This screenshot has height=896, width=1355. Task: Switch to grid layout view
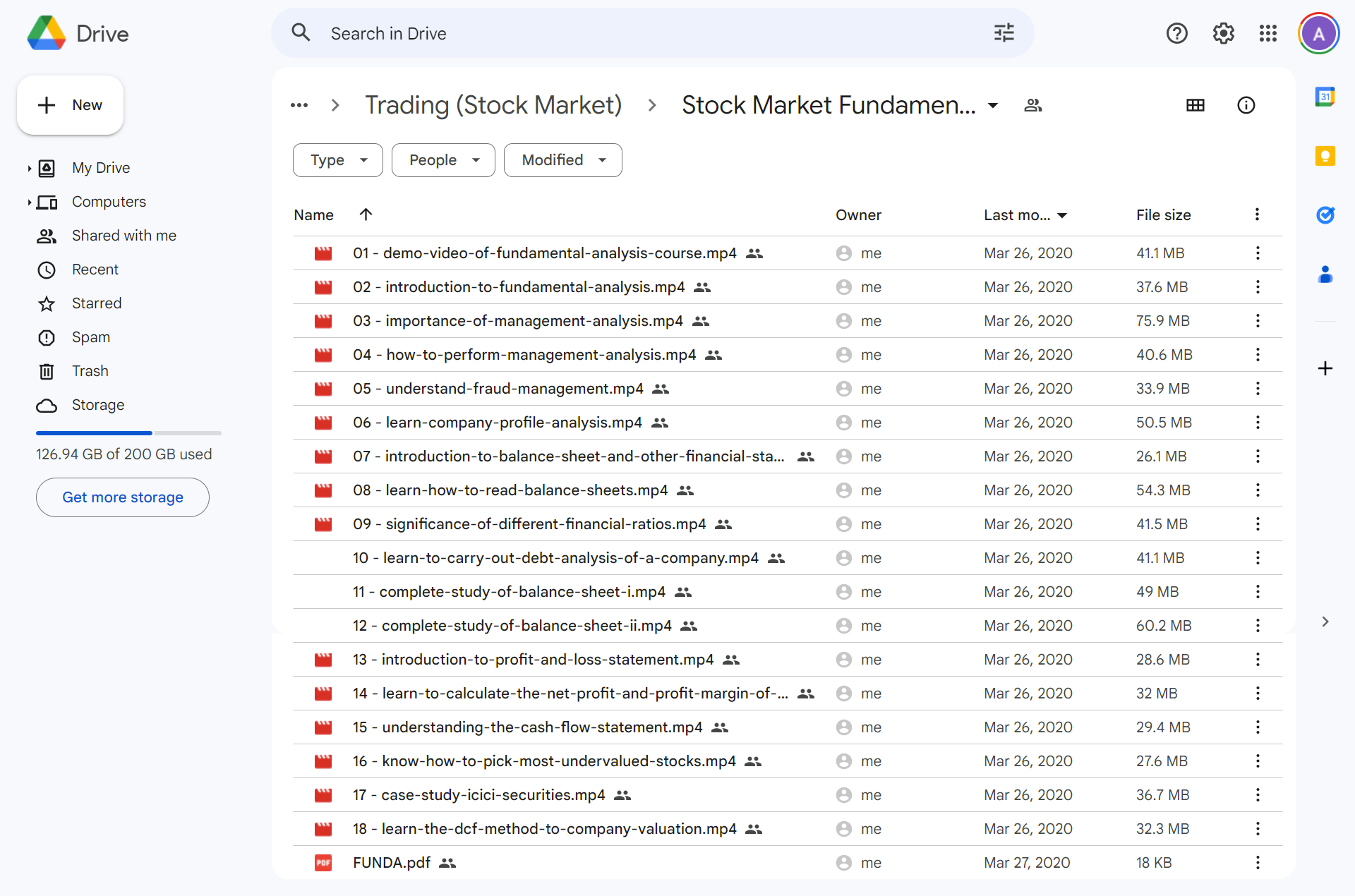click(x=1195, y=105)
